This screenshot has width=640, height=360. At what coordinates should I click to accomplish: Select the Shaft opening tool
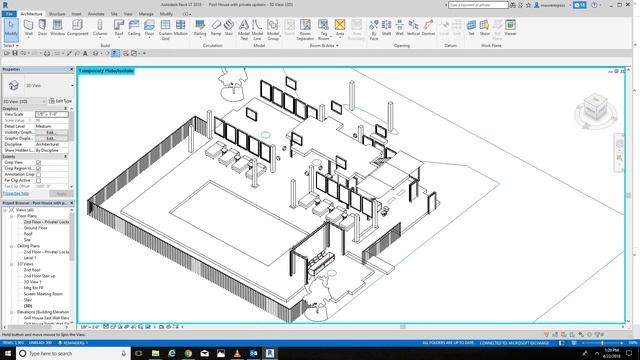[x=386, y=28]
